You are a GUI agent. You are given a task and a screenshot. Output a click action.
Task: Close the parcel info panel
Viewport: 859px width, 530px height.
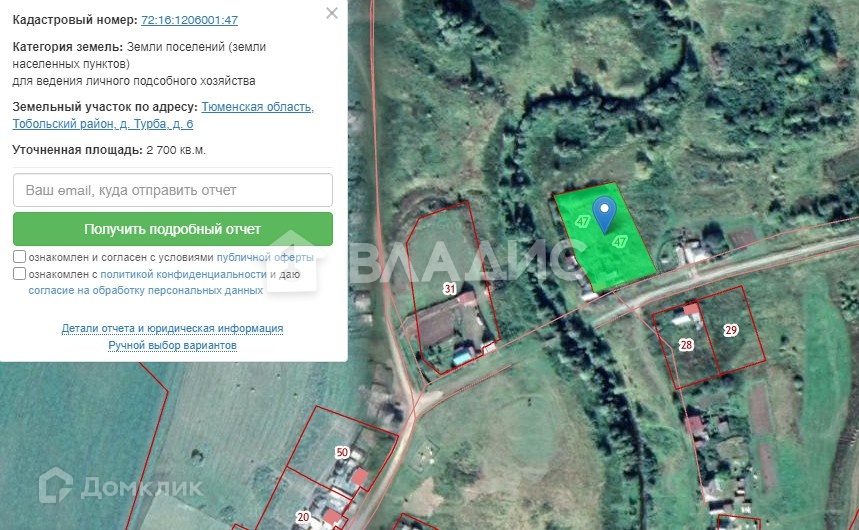coord(331,13)
